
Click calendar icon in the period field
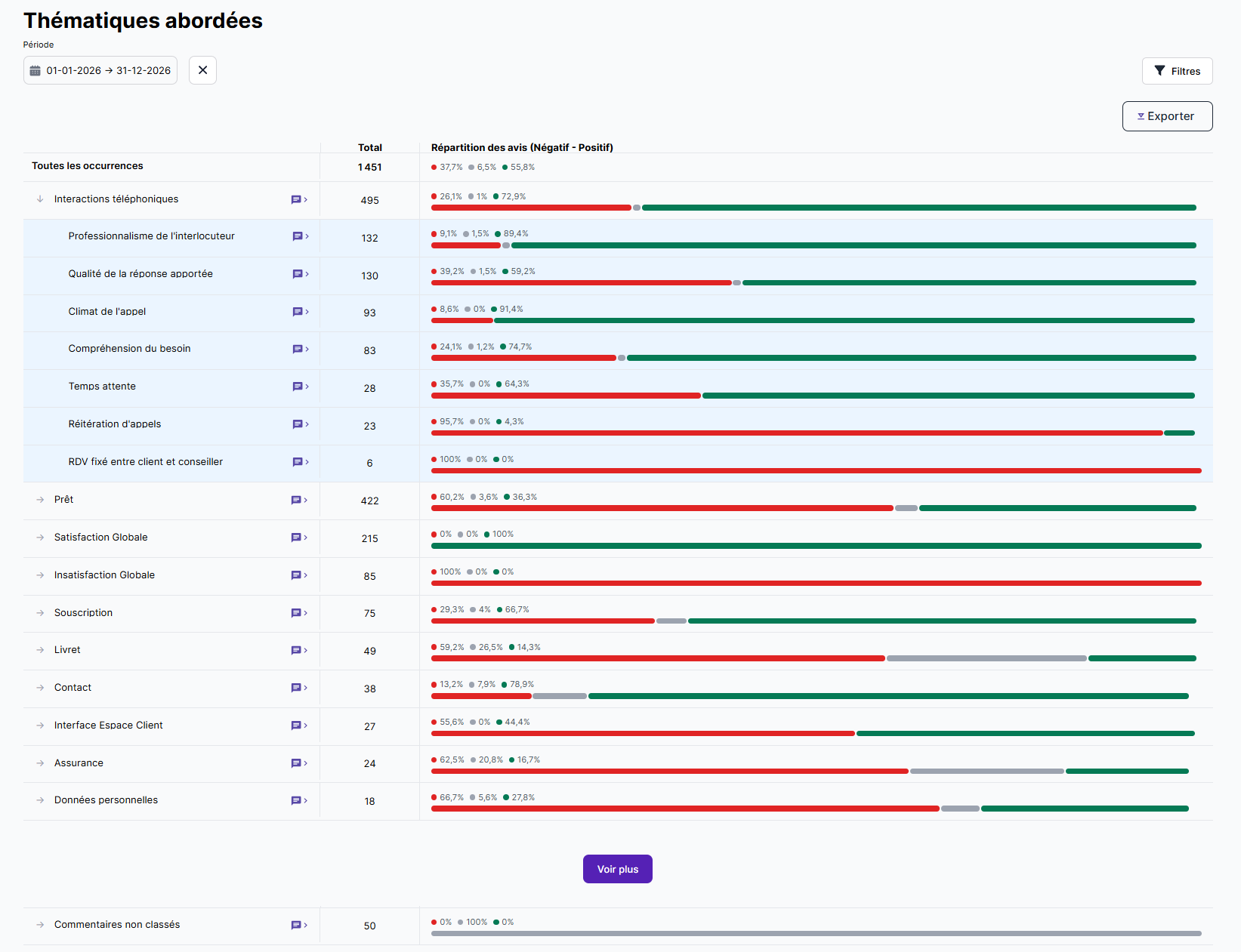coord(36,71)
